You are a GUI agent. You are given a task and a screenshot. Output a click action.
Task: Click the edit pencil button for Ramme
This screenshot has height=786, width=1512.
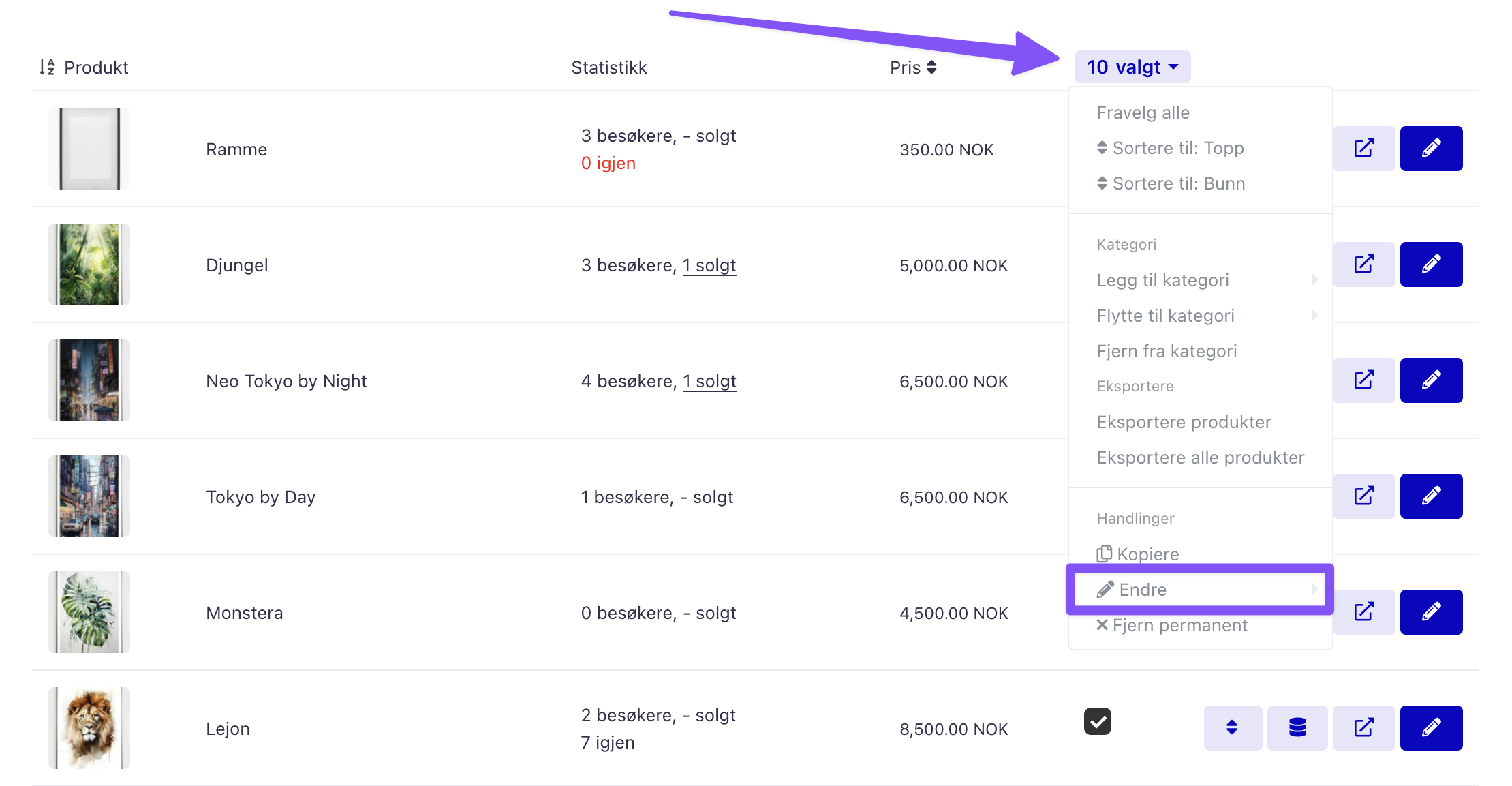pyautogui.click(x=1431, y=149)
